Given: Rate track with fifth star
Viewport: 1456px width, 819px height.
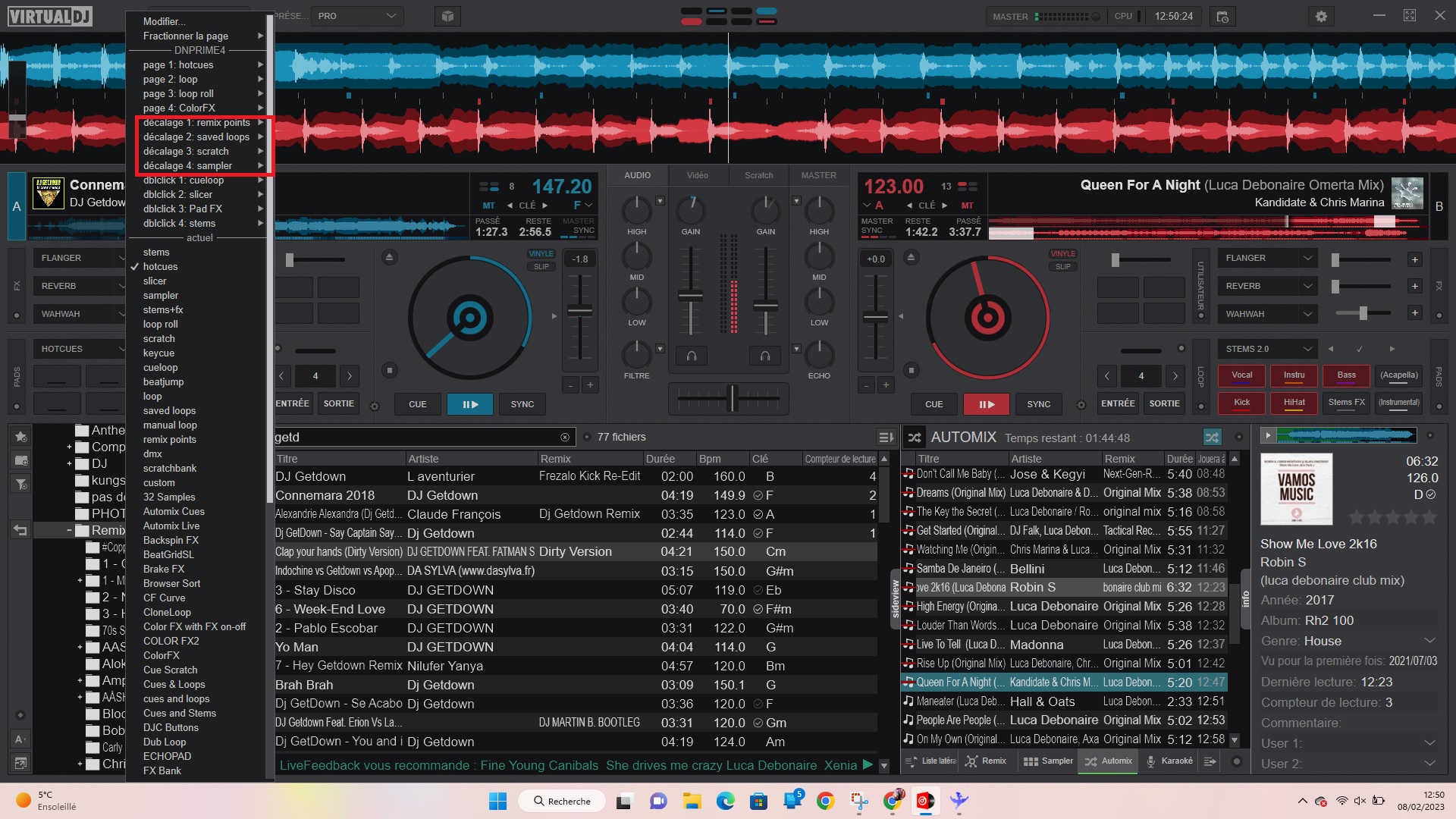Looking at the screenshot, I should click(x=1429, y=517).
